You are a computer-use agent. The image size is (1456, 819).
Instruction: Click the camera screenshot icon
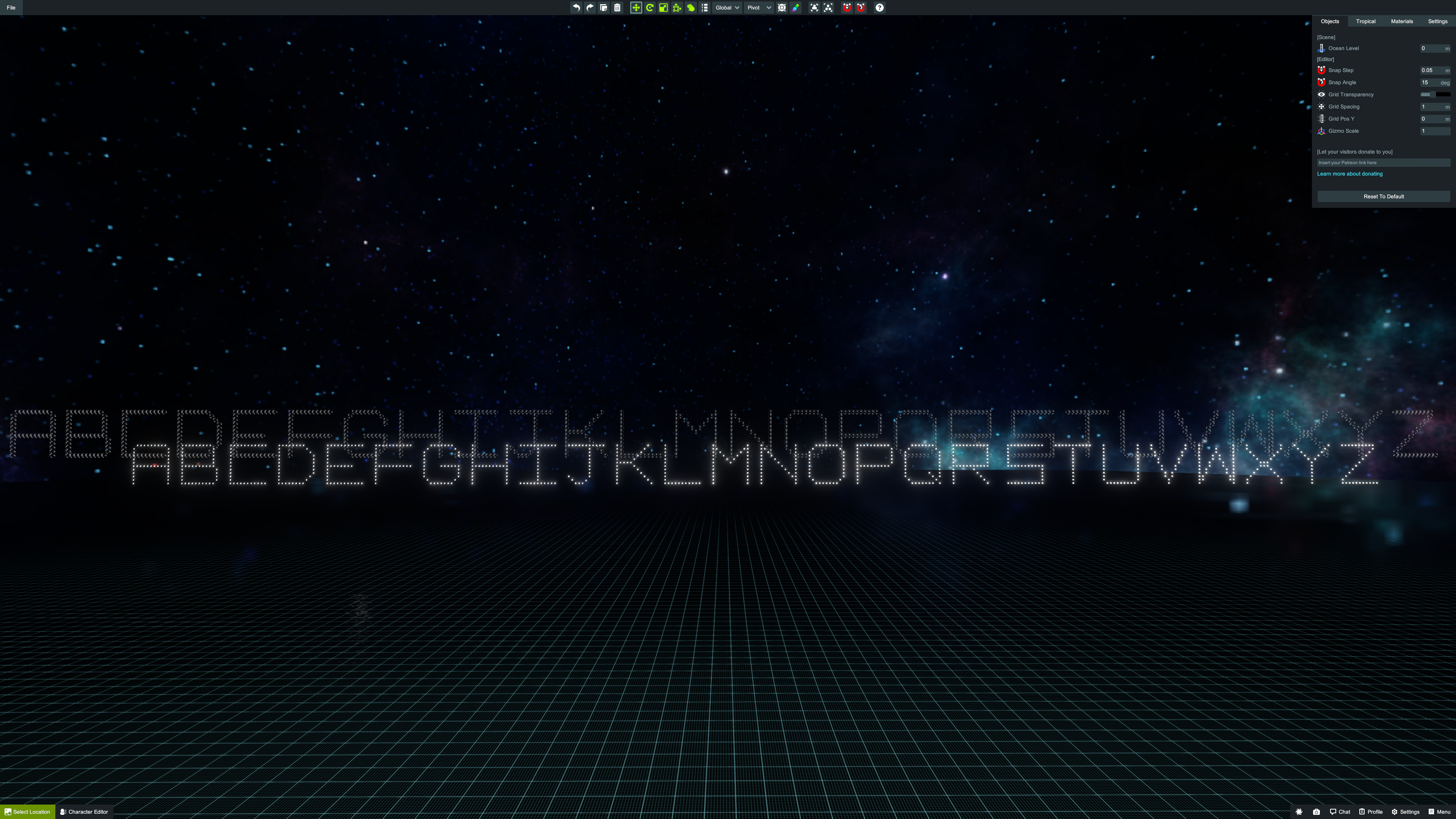tap(1316, 812)
